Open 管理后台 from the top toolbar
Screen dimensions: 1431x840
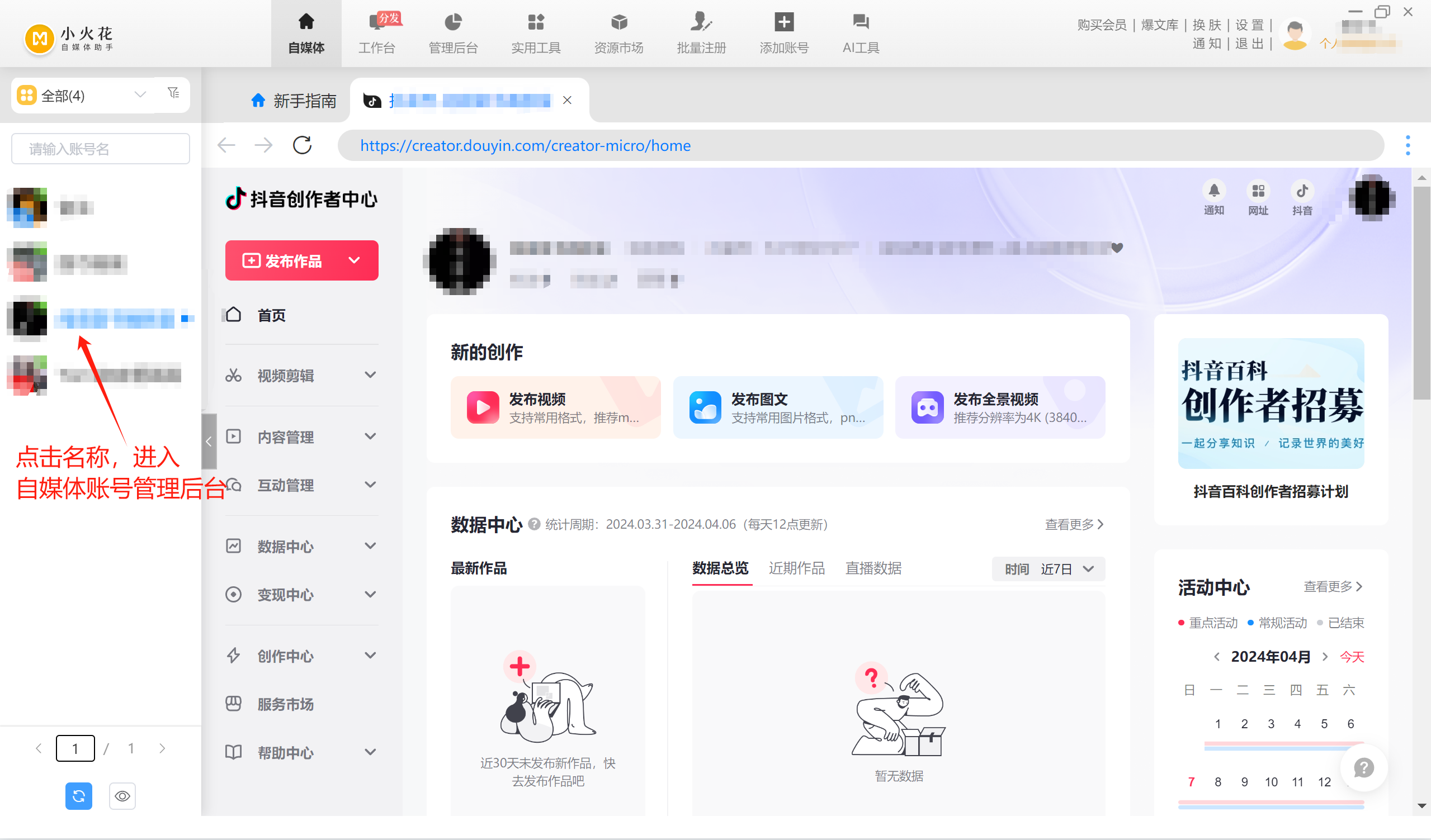point(452,31)
